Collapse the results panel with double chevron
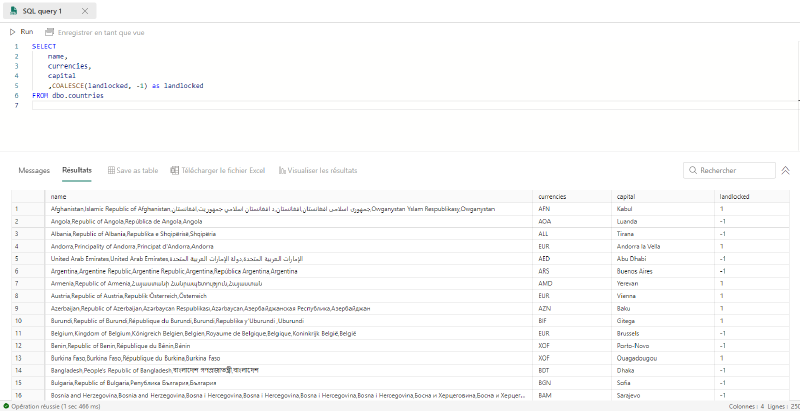The height and width of the screenshot is (411, 800). (x=786, y=171)
